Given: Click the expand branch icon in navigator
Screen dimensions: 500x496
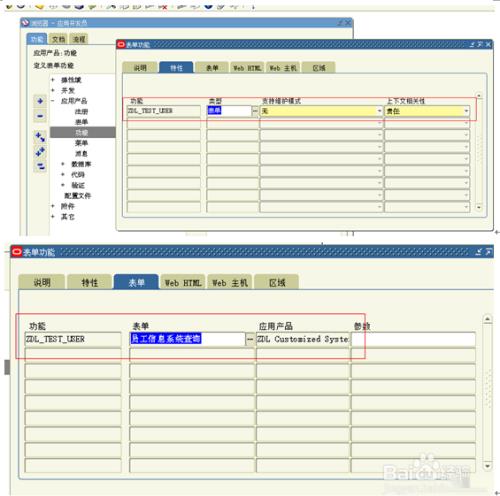Looking at the screenshot, I should coord(40,137).
